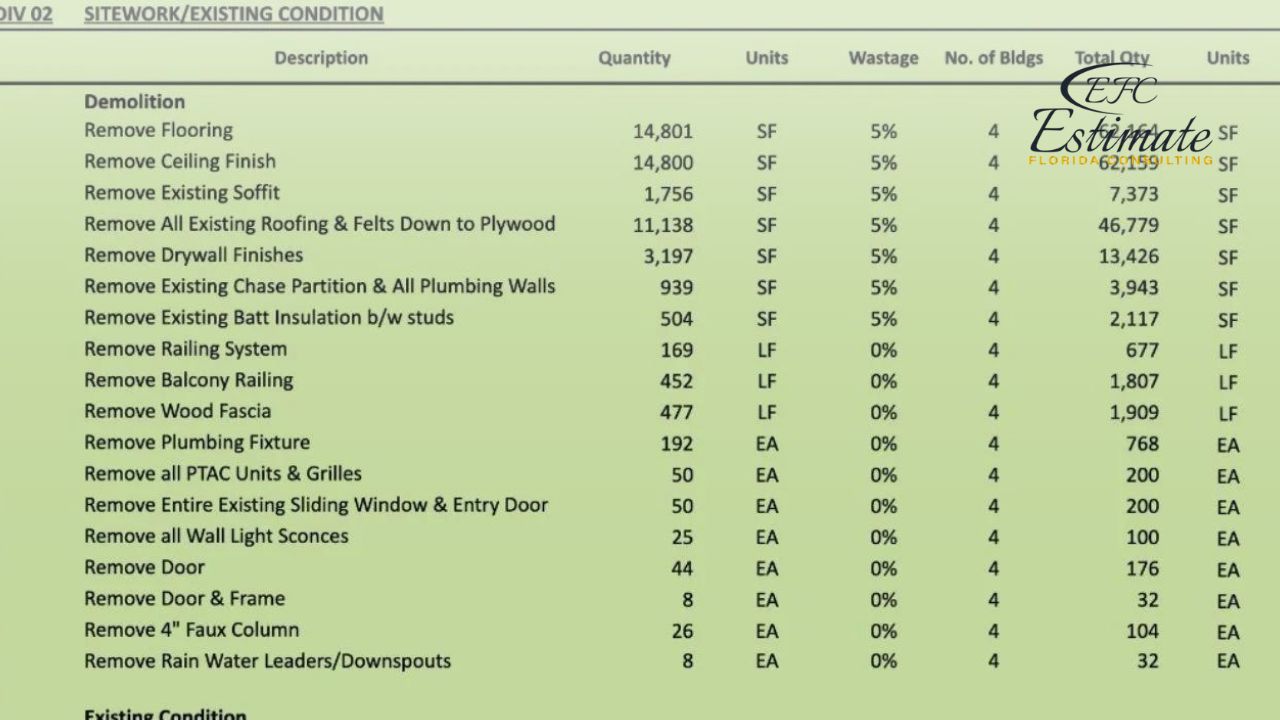The width and height of the screenshot is (1280, 720).
Task: Select the Remove Balcony Railing description
Action: 188,380
